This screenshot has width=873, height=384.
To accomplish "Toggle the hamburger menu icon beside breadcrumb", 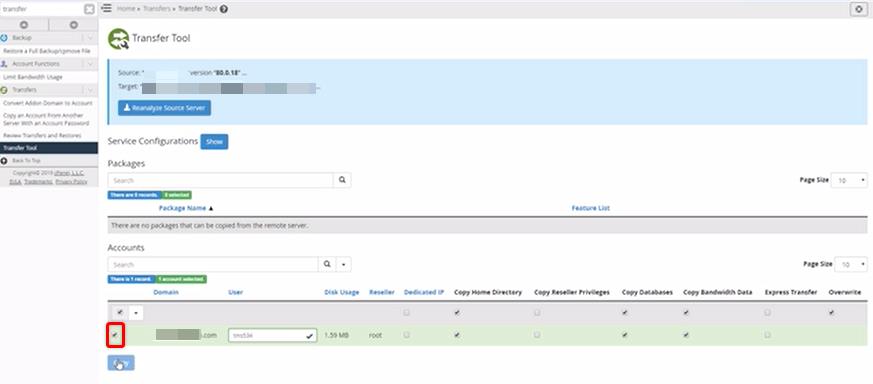I will point(107,9).
